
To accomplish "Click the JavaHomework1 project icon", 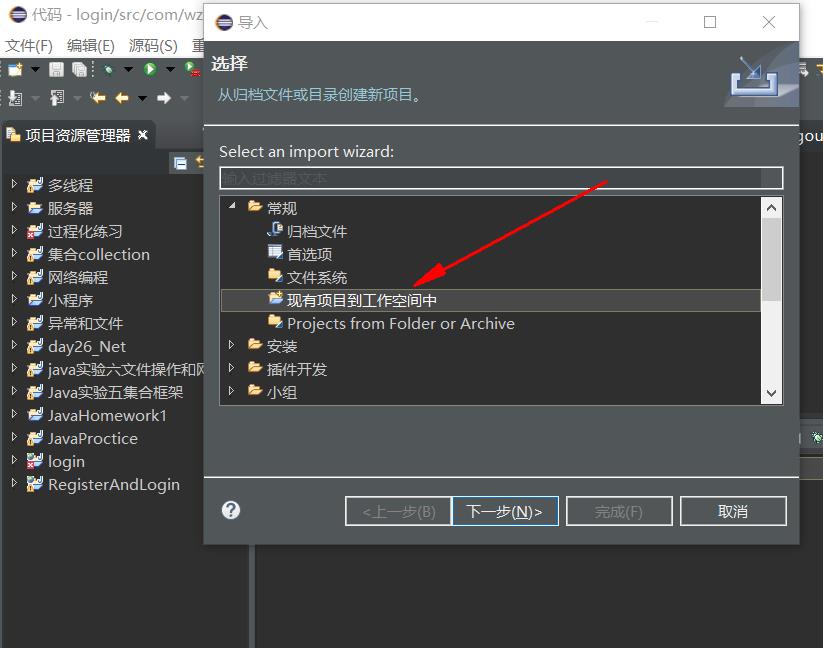I will point(35,415).
